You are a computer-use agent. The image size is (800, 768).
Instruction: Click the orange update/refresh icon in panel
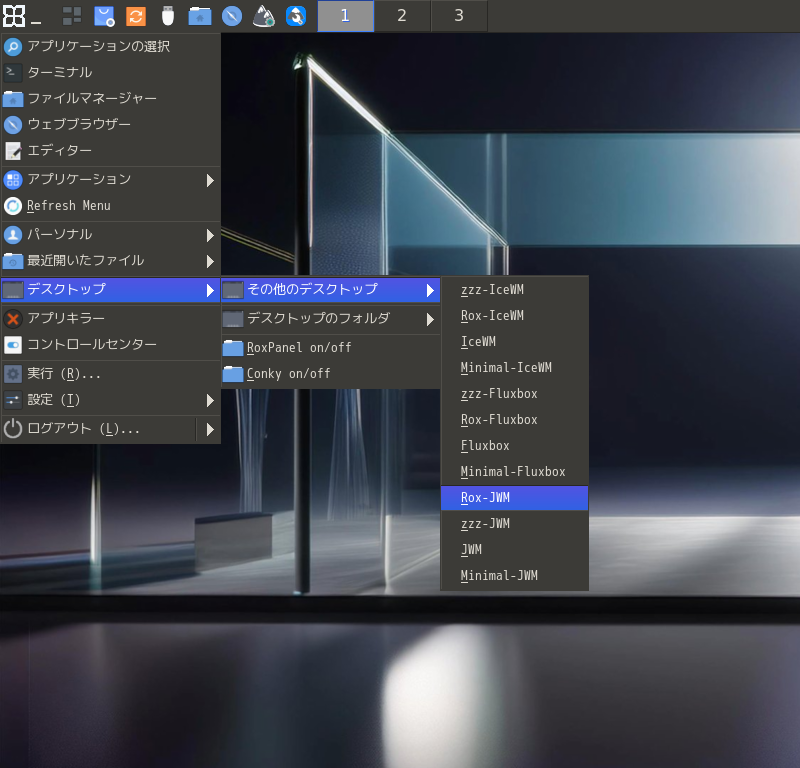[136, 16]
